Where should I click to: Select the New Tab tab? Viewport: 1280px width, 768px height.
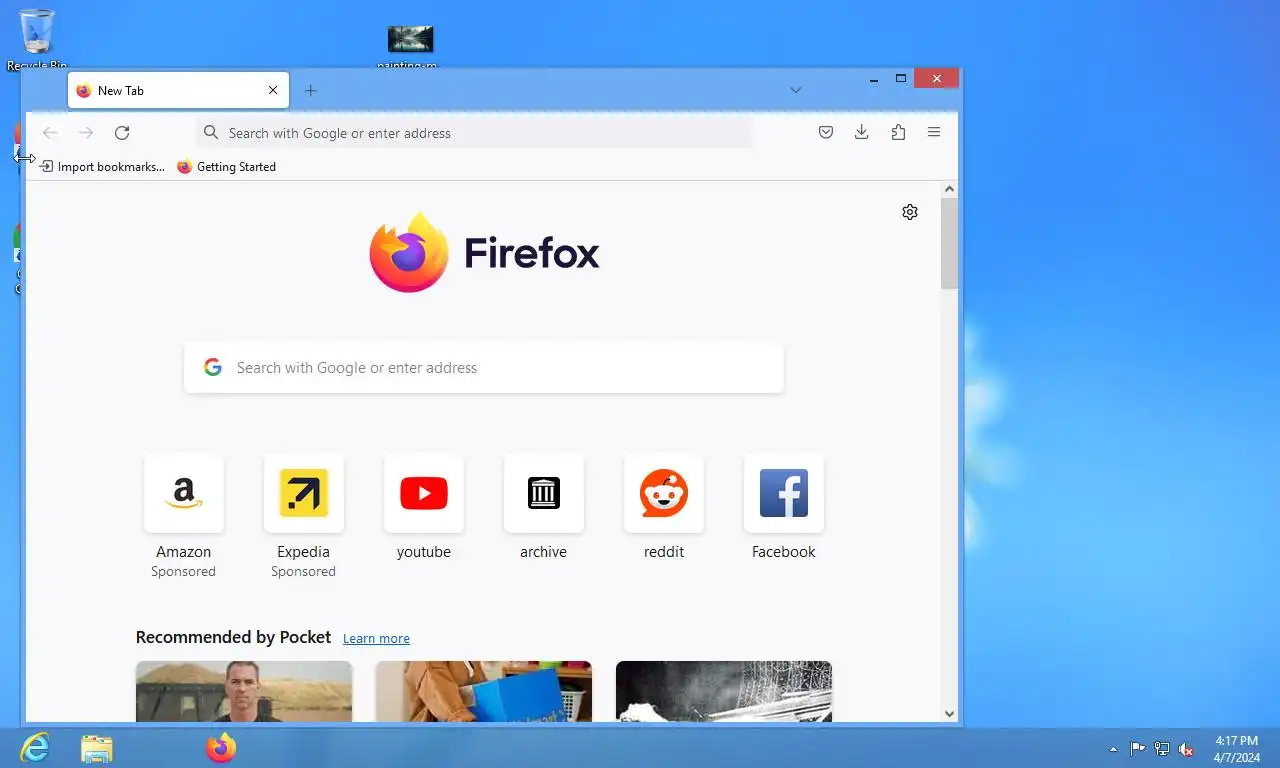pos(178,90)
